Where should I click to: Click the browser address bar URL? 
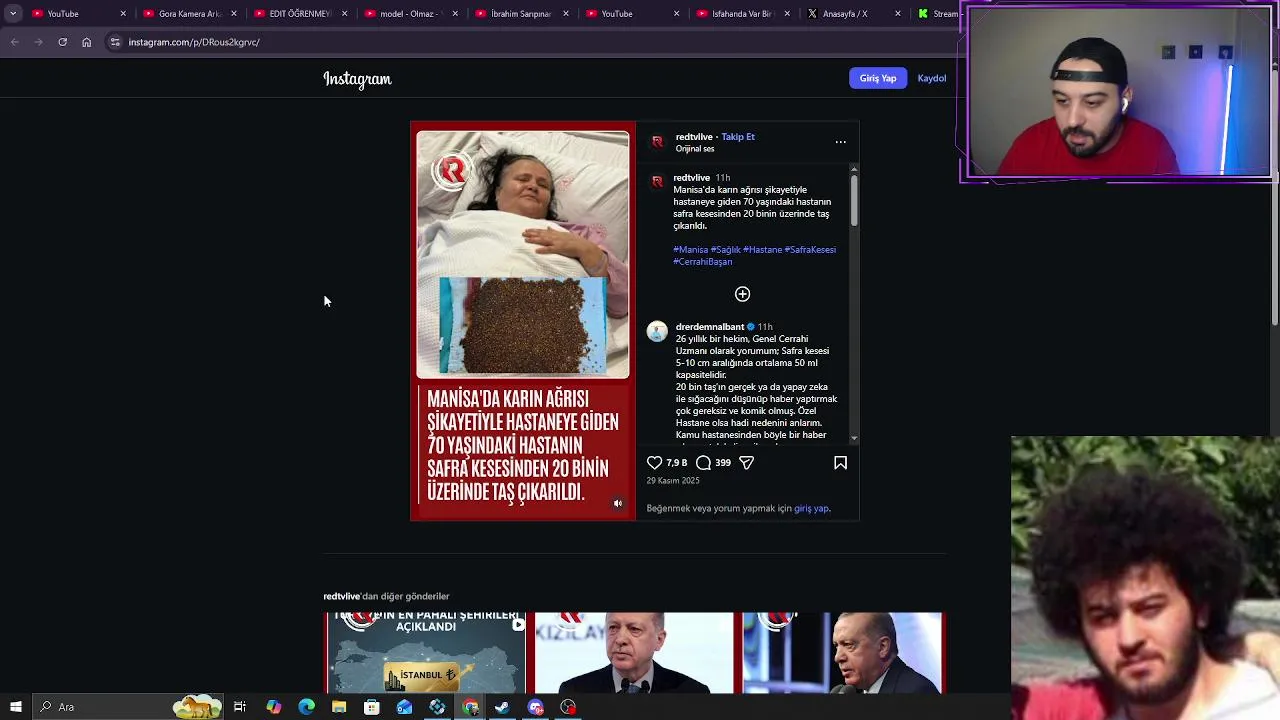click(194, 42)
